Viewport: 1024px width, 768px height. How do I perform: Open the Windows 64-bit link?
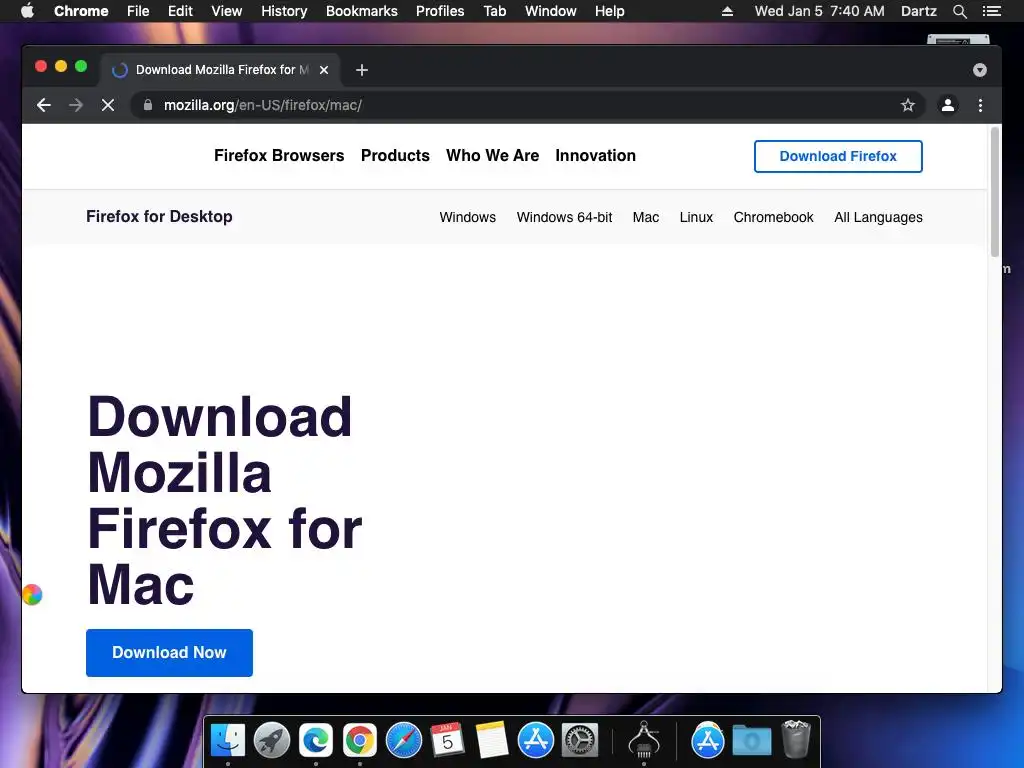pos(564,217)
